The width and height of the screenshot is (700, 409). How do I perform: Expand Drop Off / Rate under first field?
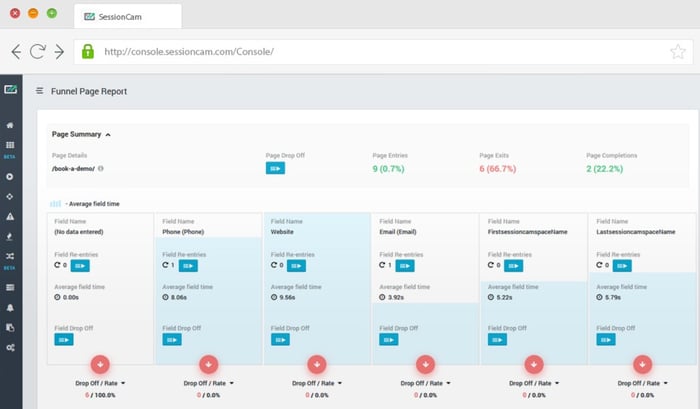point(99,383)
